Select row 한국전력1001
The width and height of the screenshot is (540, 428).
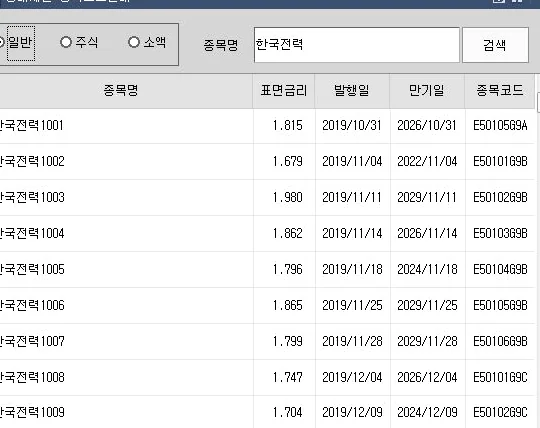pyautogui.click(x=267, y=126)
